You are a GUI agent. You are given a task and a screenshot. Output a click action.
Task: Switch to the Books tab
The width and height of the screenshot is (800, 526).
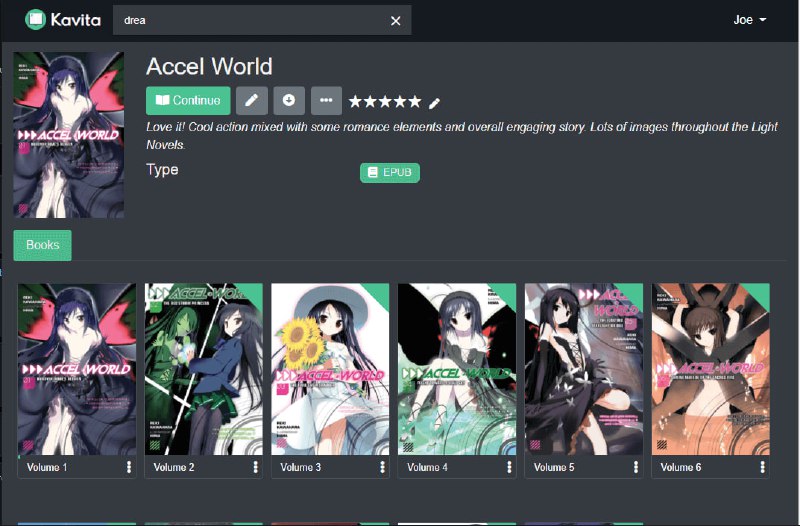point(42,245)
